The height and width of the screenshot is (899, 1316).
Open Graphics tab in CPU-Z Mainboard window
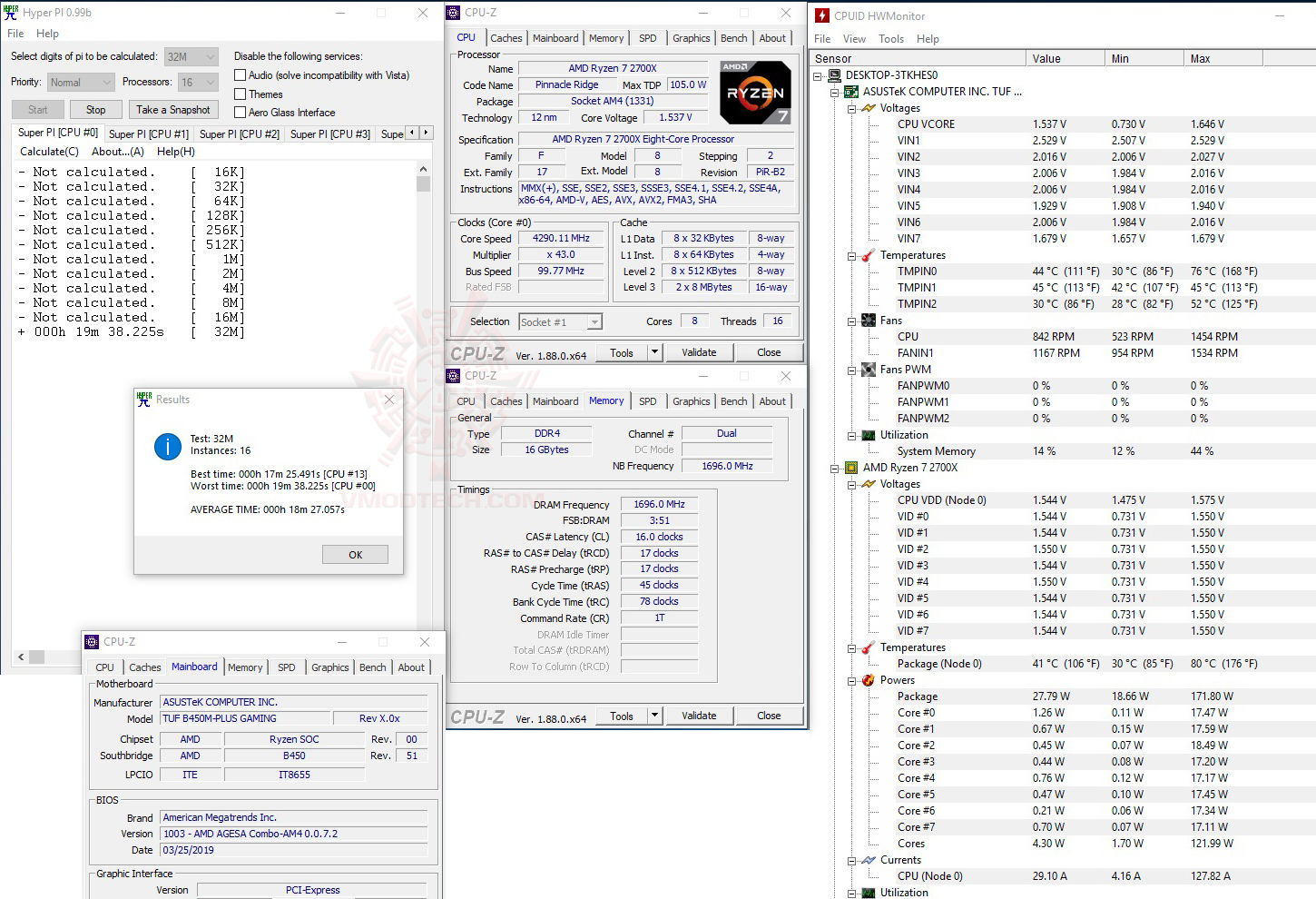pos(330,667)
